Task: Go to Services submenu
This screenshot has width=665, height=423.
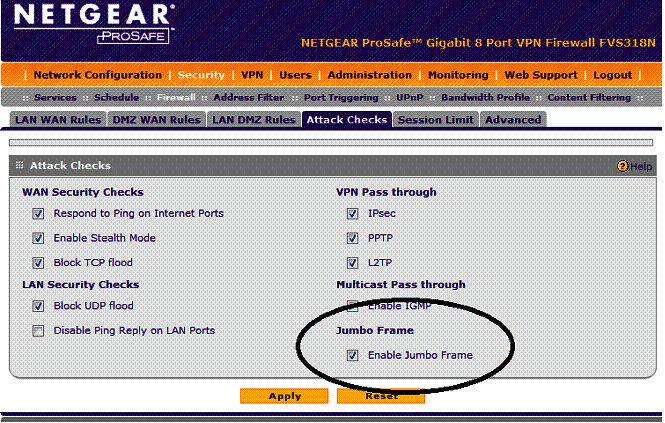Action: pyautogui.click(x=55, y=97)
